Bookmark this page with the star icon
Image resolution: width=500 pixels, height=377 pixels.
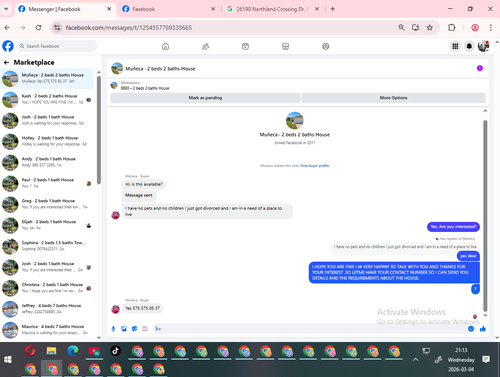pyautogui.click(x=430, y=28)
